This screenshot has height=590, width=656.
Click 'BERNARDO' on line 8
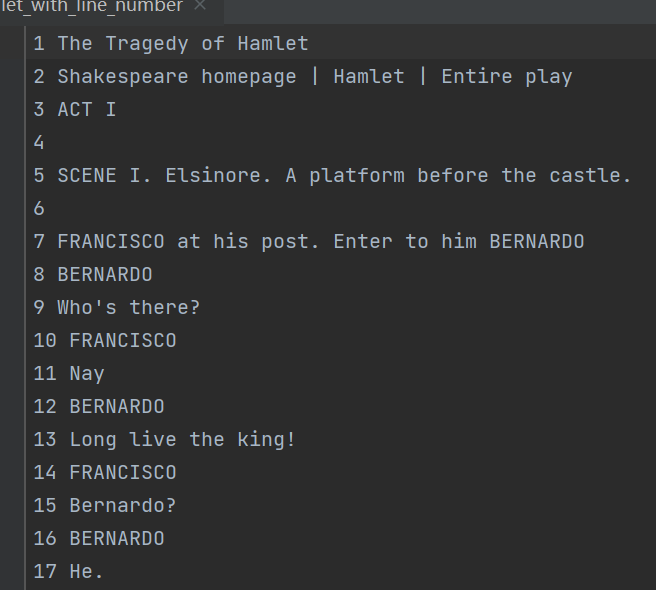104,275
